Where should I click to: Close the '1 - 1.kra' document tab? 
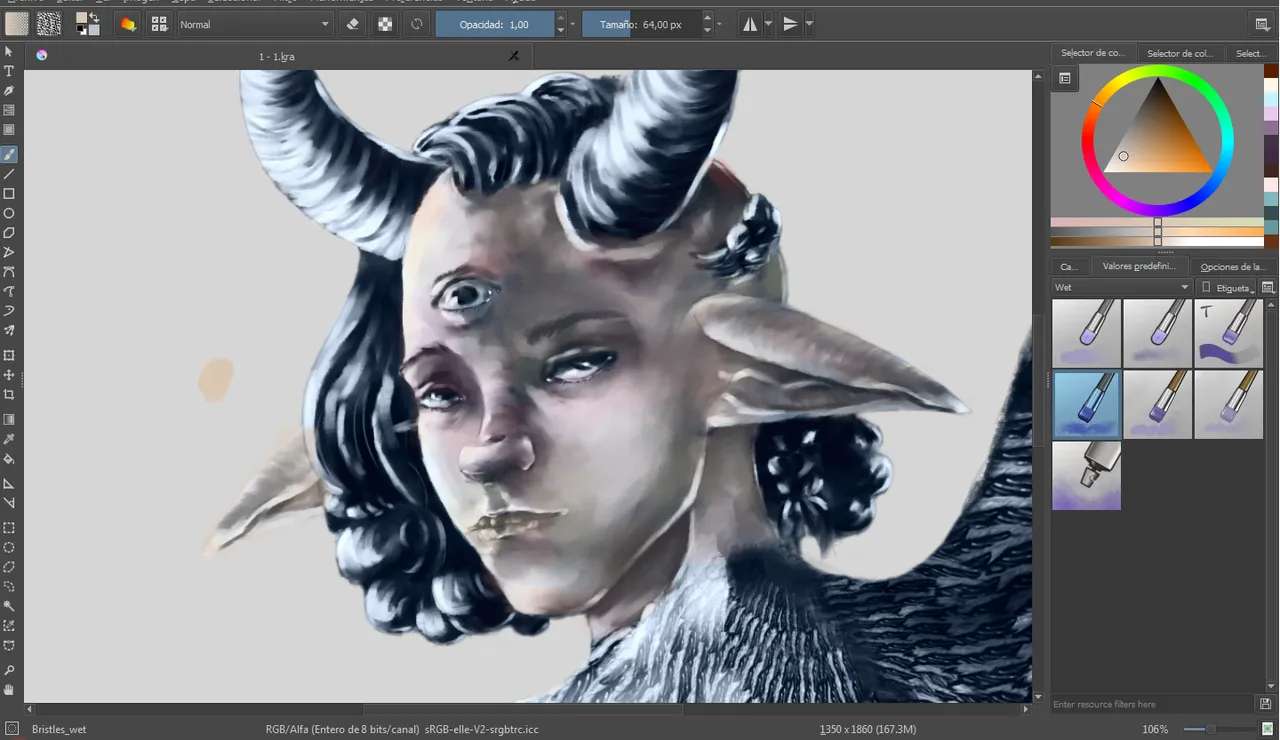[x=514, y=56]
